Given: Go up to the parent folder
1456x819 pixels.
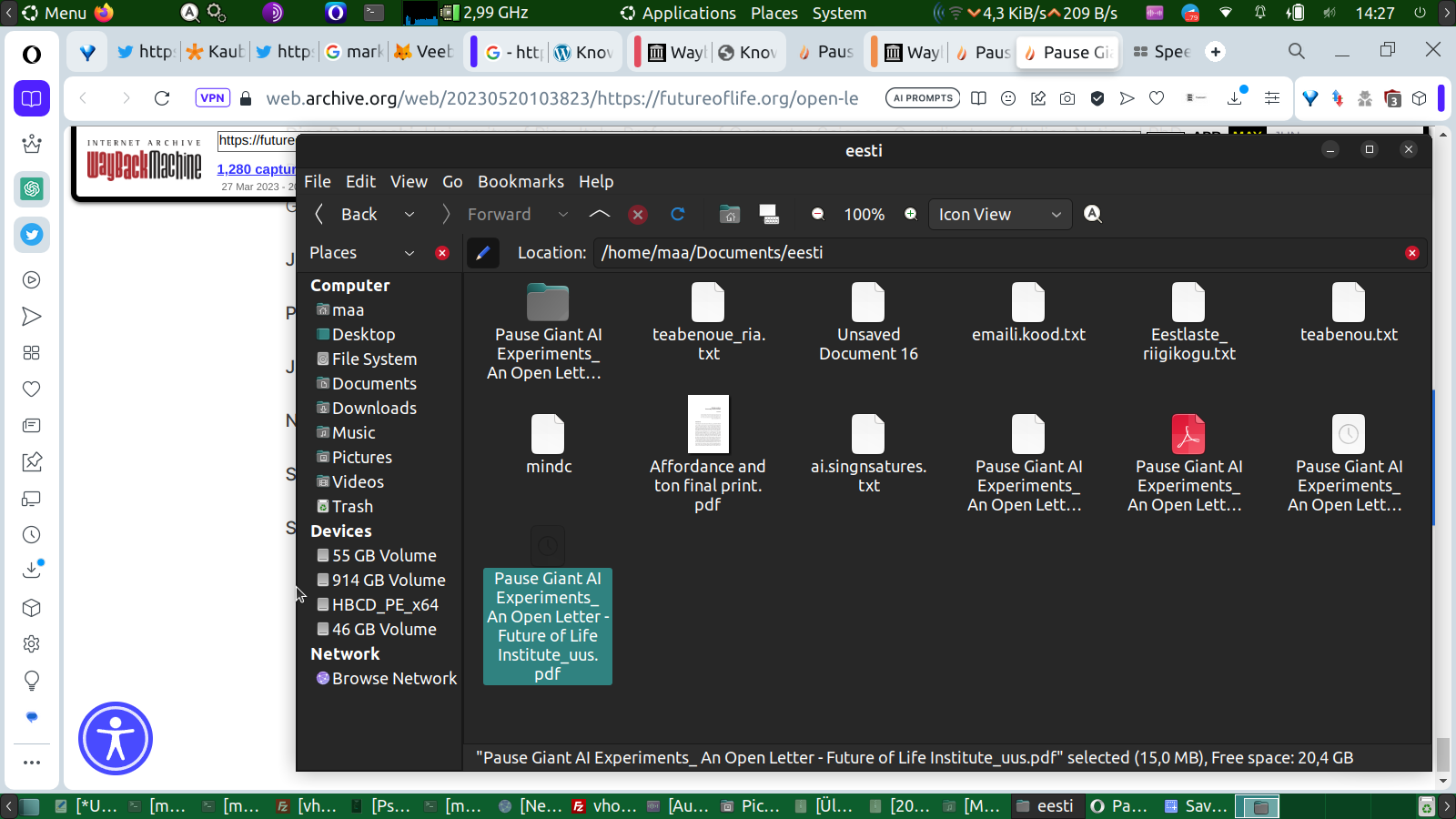Looking at the screenshot, I should [x=599, y=214].
